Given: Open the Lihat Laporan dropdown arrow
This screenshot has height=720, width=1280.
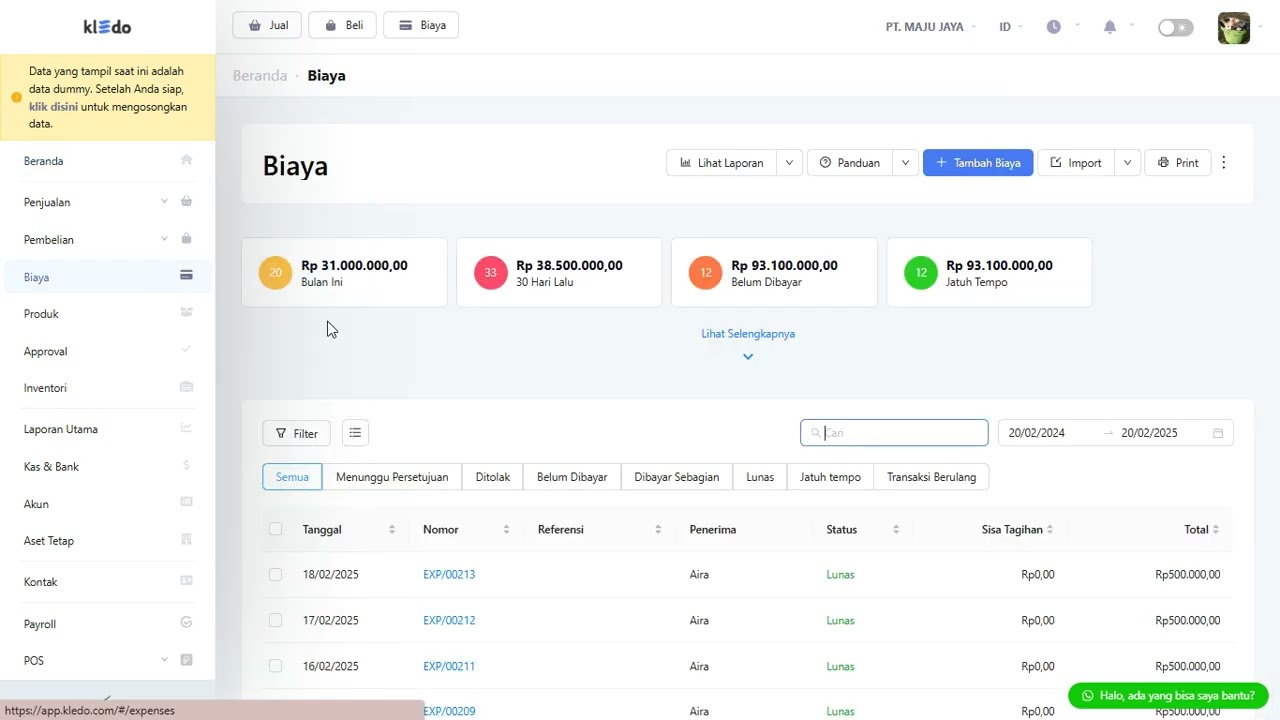Looking at the screenshot, I should (x=790, y=163).
